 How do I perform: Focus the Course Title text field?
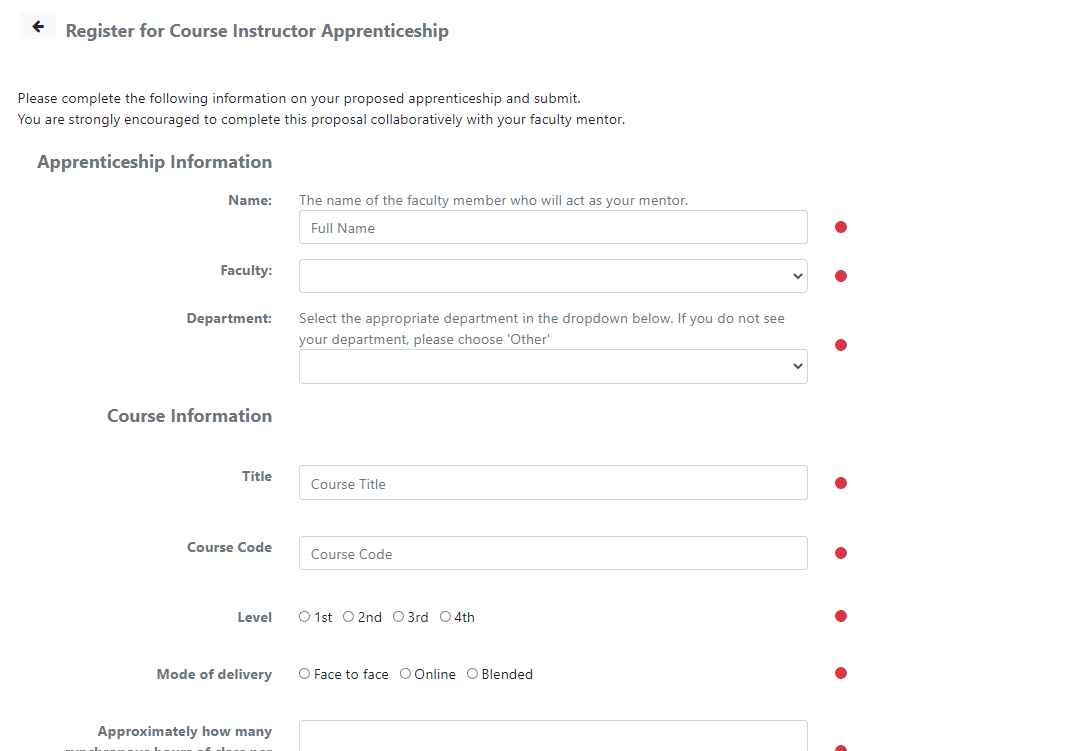(x=553, y=483)
